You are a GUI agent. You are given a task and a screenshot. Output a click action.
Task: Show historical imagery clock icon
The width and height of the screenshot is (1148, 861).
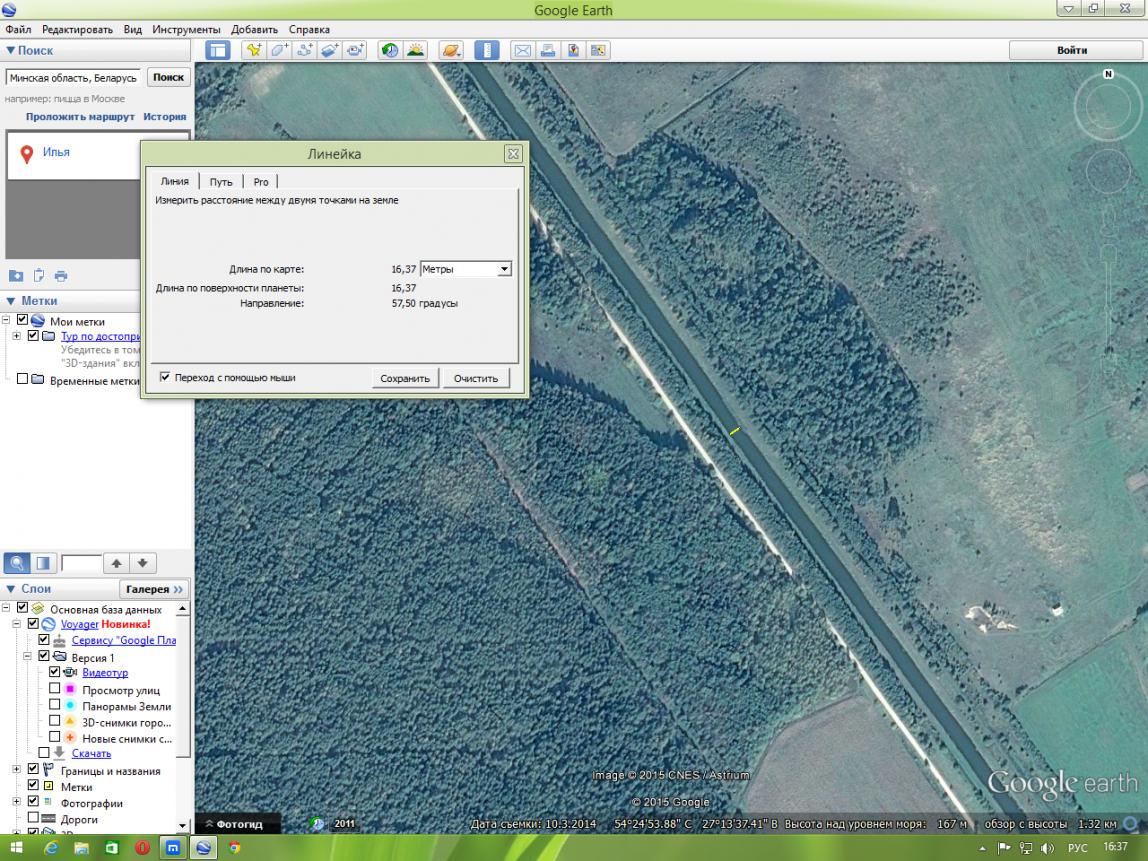[x=390, y=51]
